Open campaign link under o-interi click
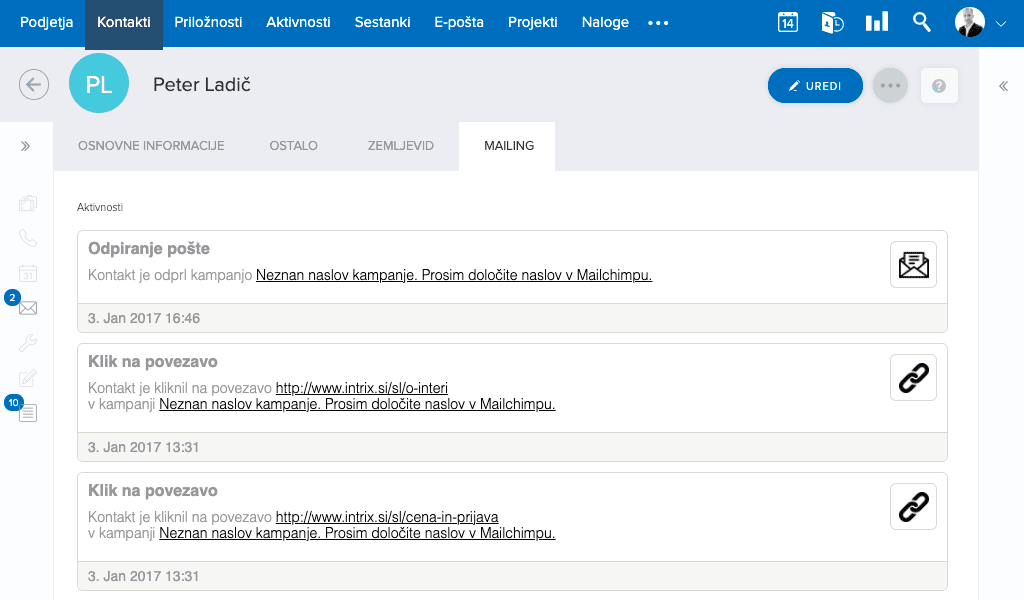This screenshot has height=600, width=1024. coord(357,404)
